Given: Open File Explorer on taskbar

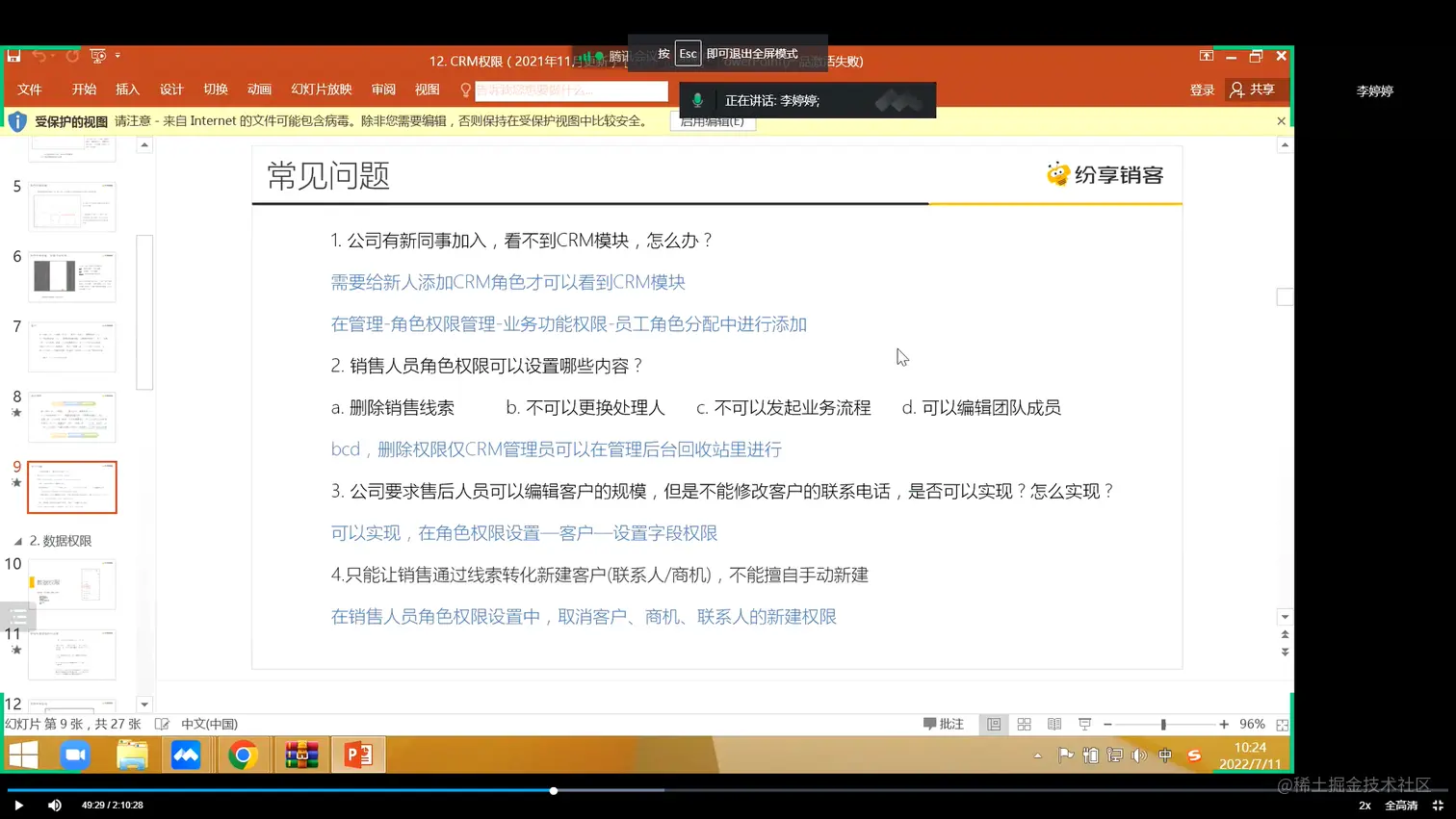Looking at the screenshot, I should [132, 755].
